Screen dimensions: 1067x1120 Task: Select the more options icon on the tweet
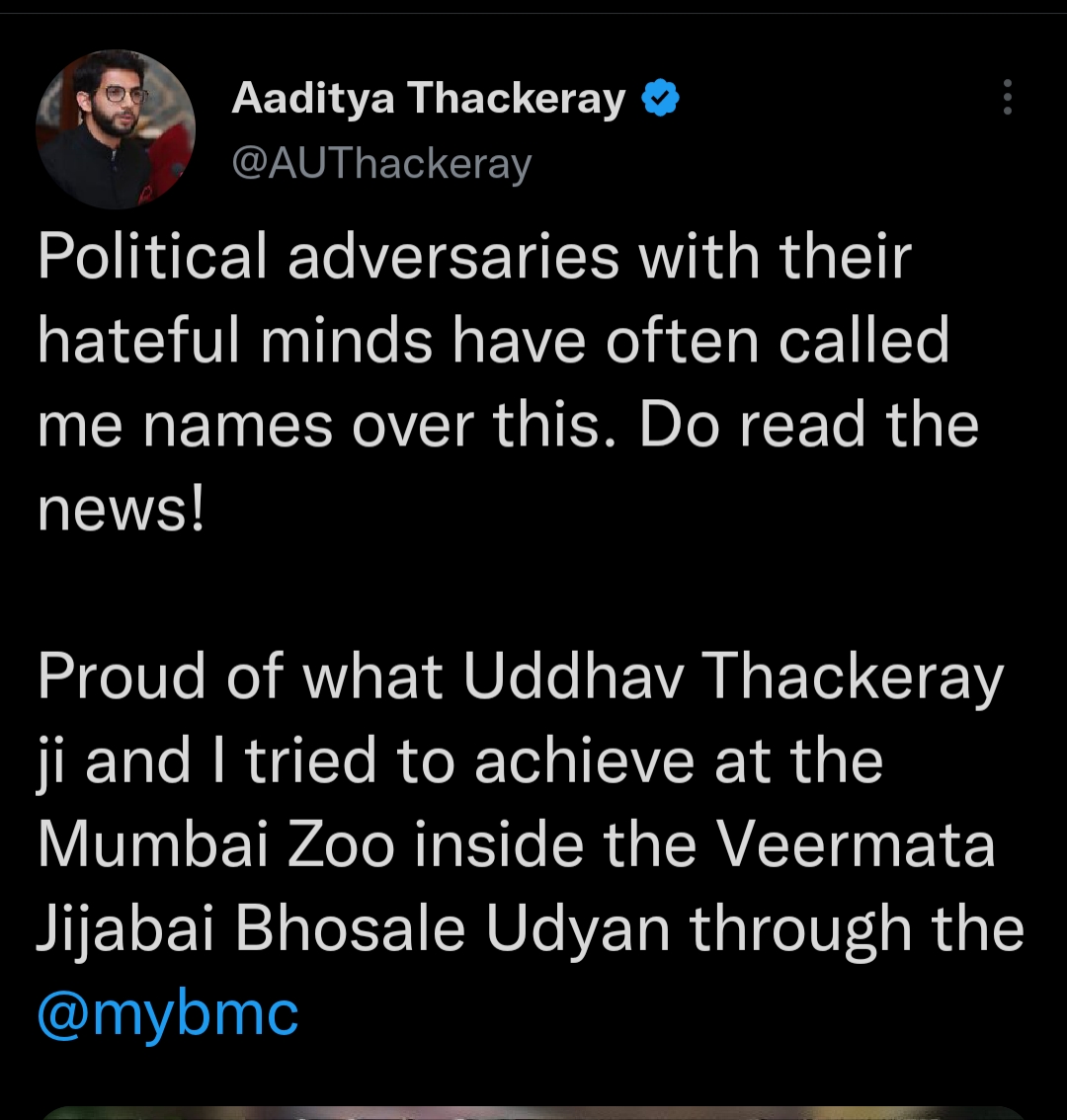pos(1007,98)
